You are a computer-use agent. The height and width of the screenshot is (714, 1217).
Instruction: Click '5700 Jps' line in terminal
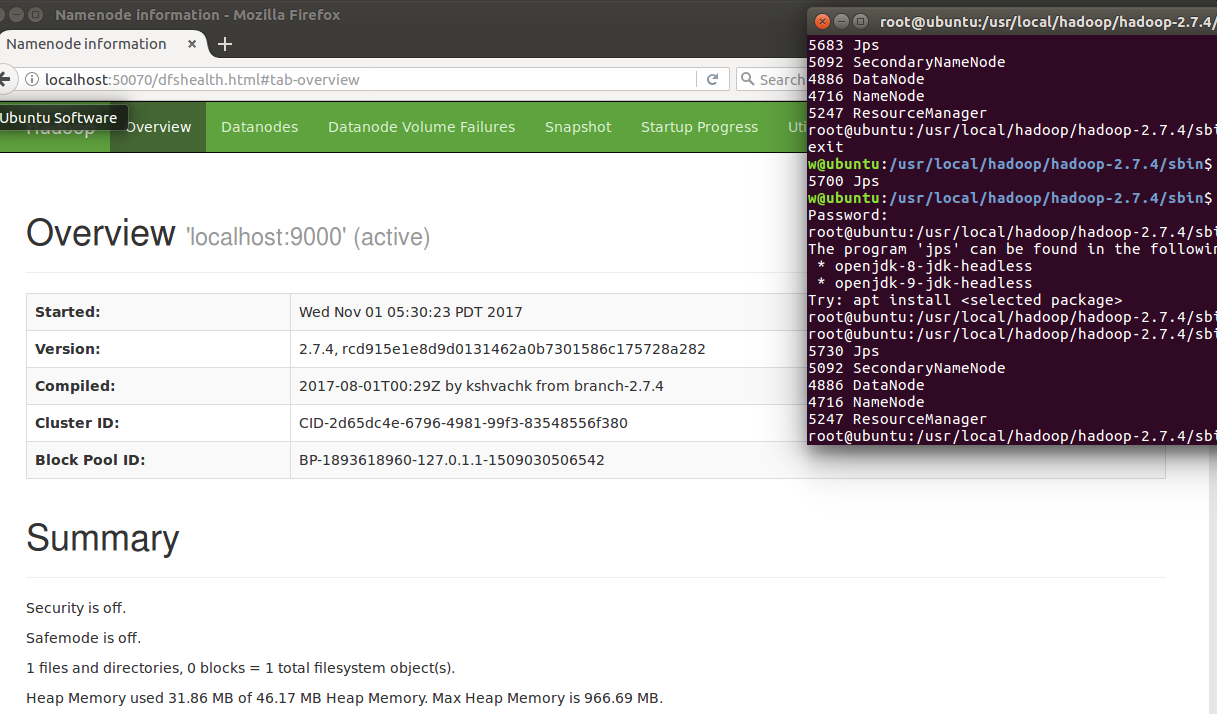844,181
